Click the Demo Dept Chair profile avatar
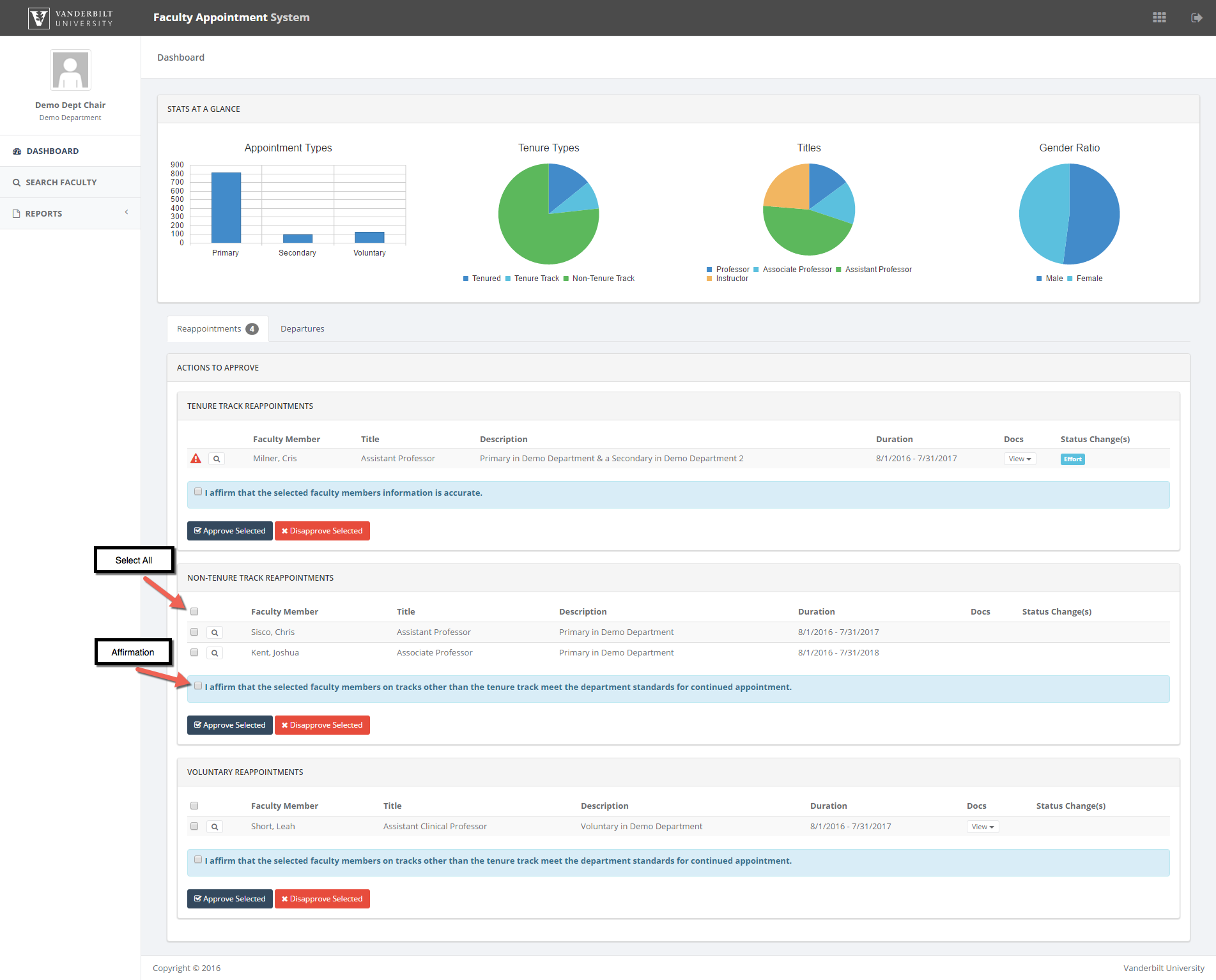 click(70, 70)
